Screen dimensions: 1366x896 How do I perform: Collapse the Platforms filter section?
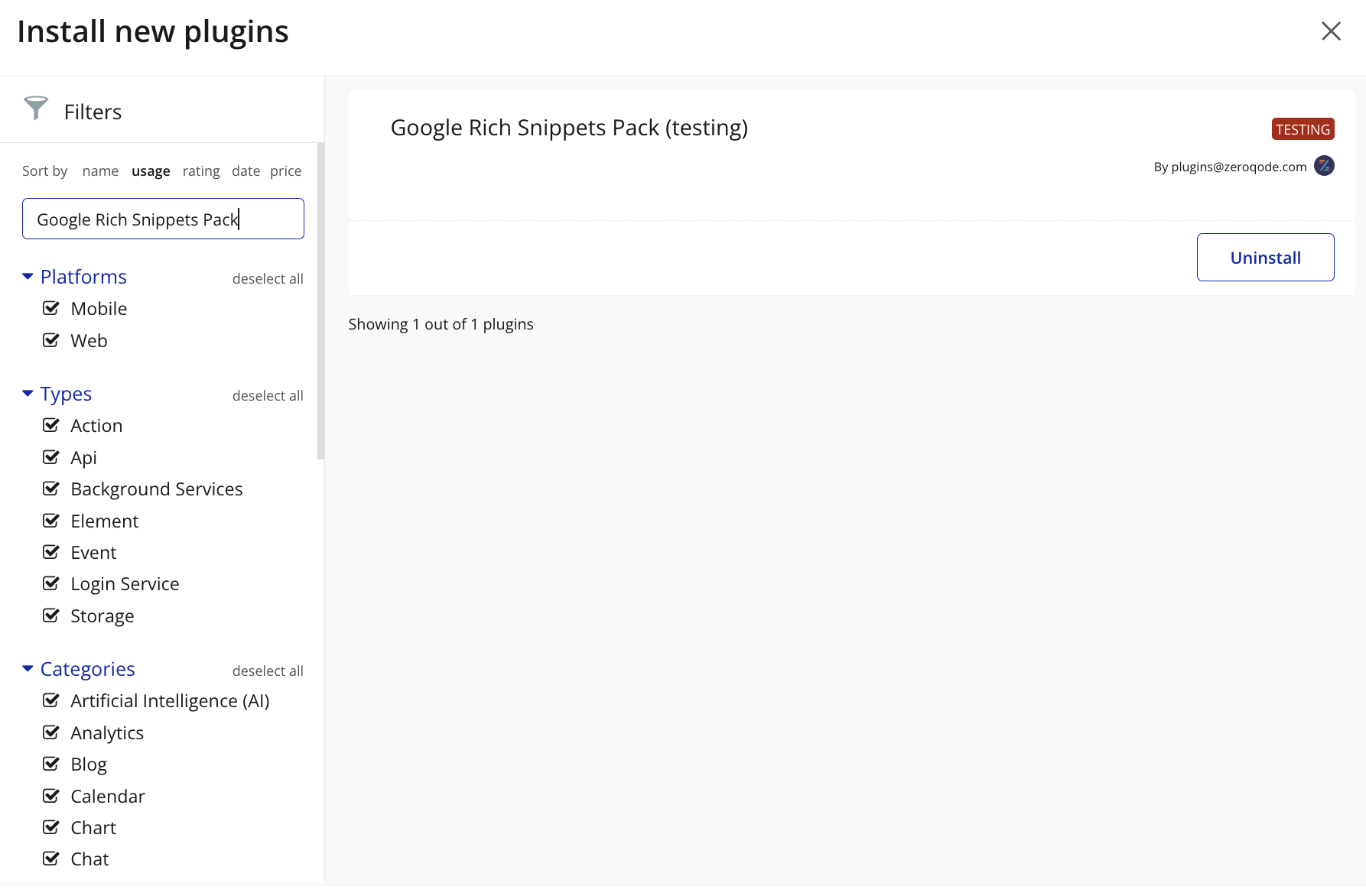pyautogui.click(x=28, y=277)
